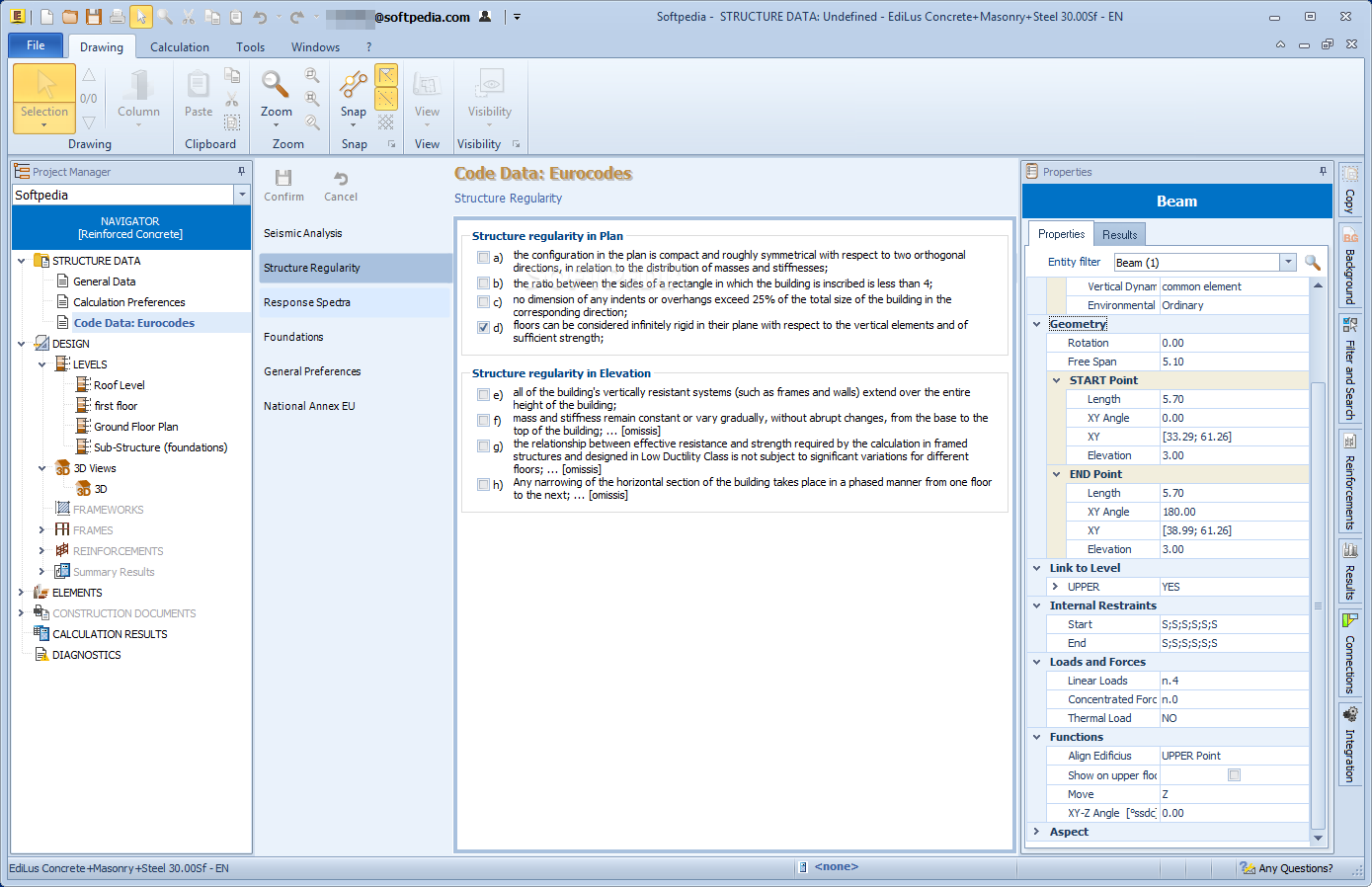
Task: Switch to the Results tab in Properties
Action: [1119, 234]
